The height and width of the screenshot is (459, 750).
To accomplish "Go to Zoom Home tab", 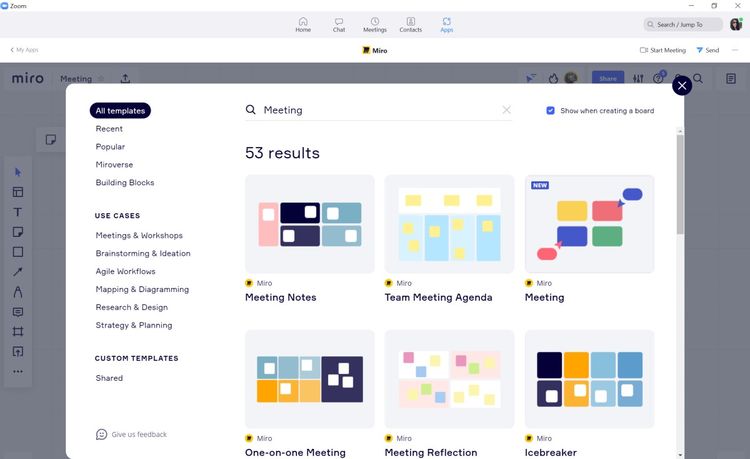I will (303, 25).
